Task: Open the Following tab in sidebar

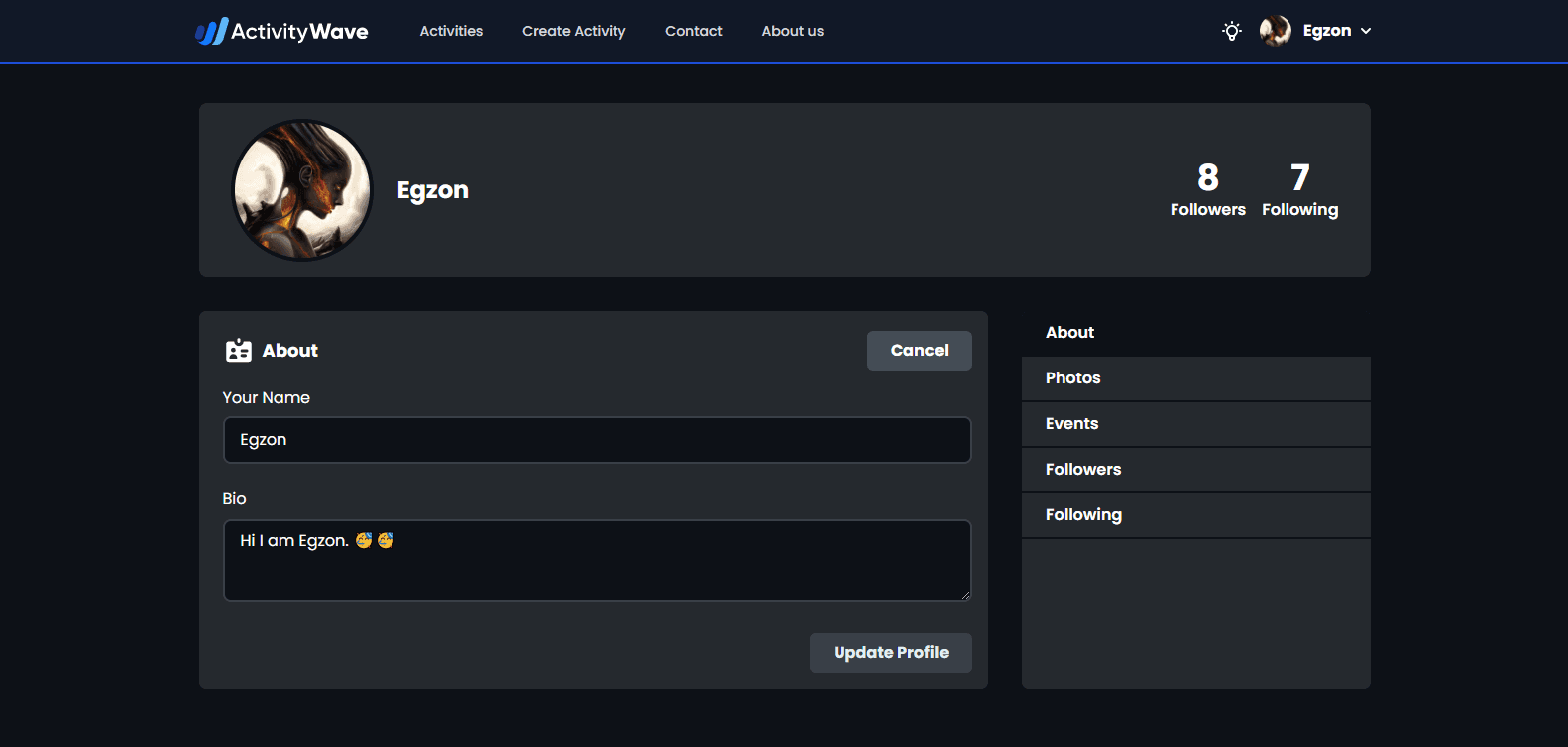Action: coord(1196,515)
